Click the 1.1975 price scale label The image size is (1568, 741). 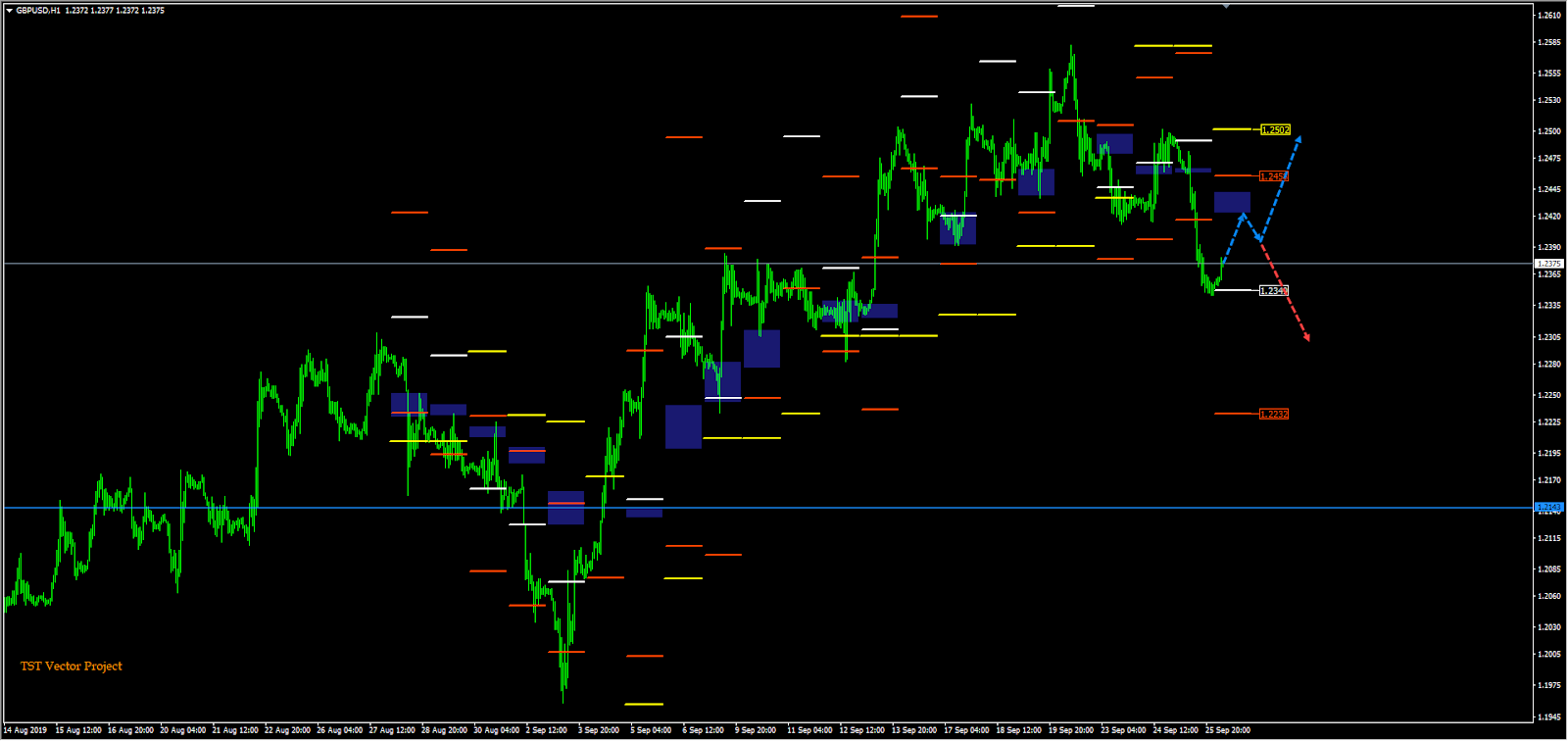point(1549,686)
